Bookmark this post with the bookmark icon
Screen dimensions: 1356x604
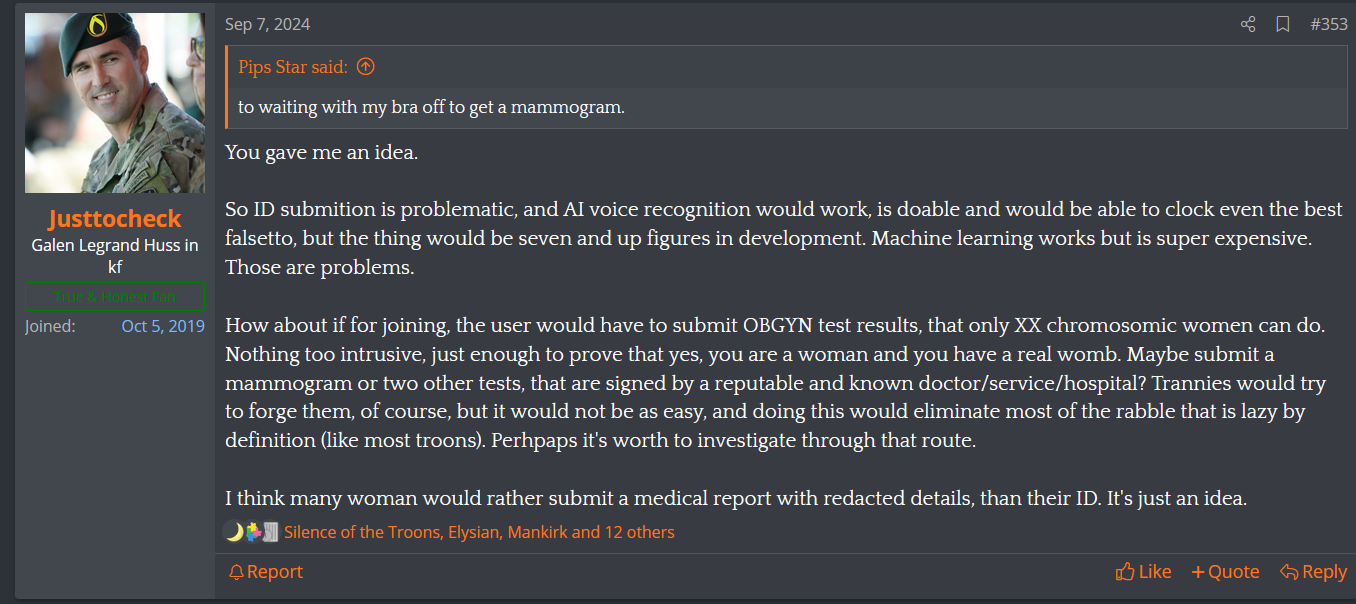pos(1283,24)
